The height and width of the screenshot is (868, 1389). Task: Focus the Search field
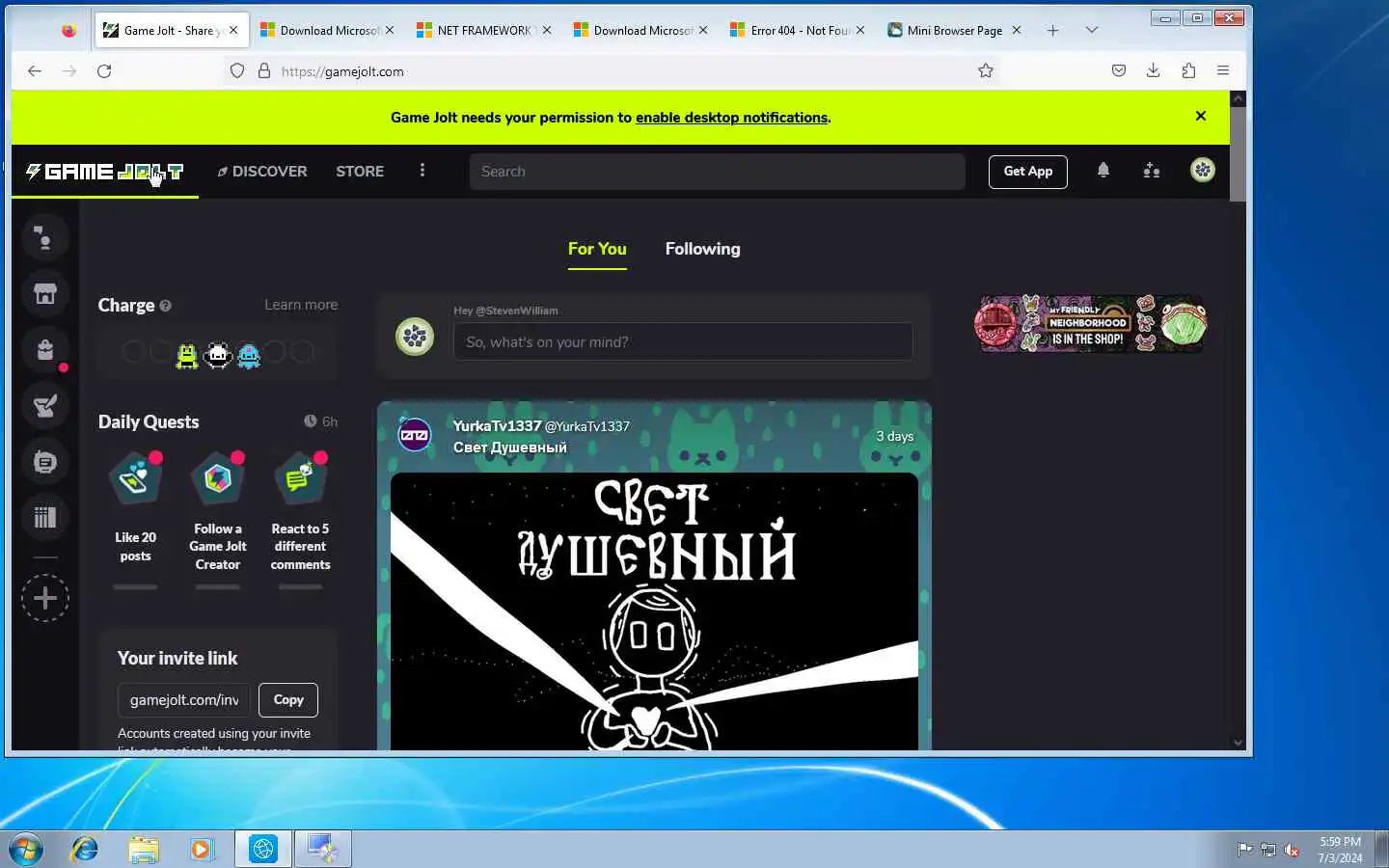[x=717, y=172]
